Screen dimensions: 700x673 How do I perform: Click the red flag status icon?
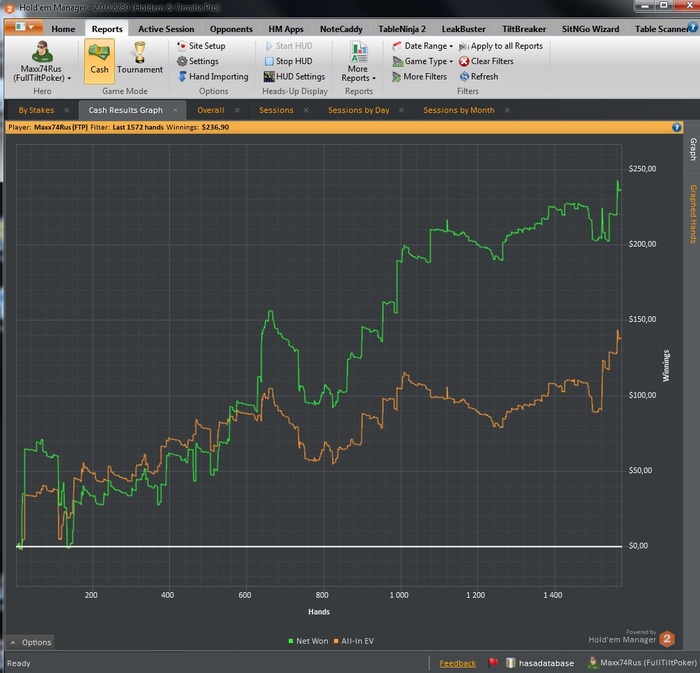click(493, 663)
